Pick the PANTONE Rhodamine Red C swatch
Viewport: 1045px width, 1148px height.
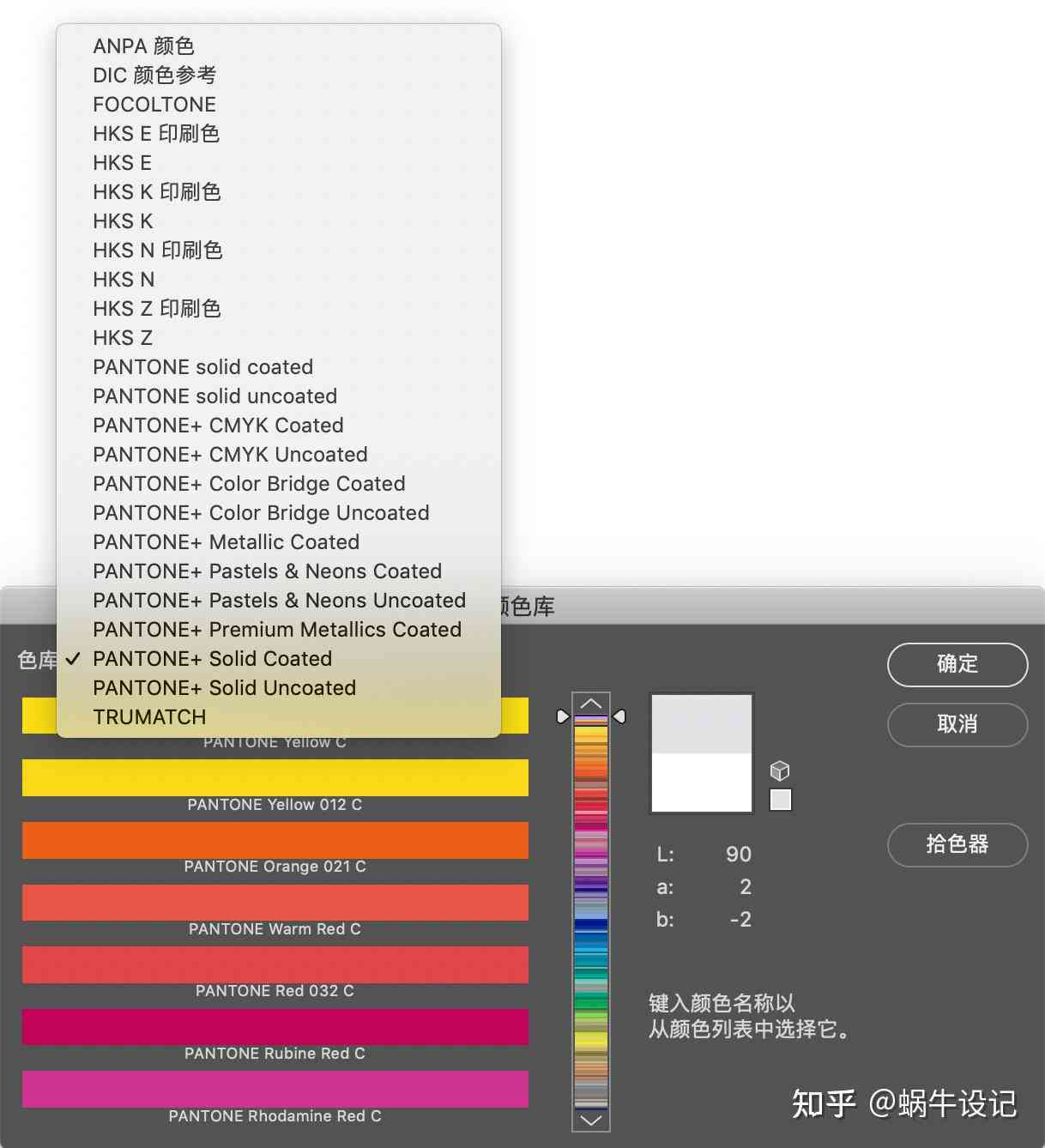tap(275, 1089)
